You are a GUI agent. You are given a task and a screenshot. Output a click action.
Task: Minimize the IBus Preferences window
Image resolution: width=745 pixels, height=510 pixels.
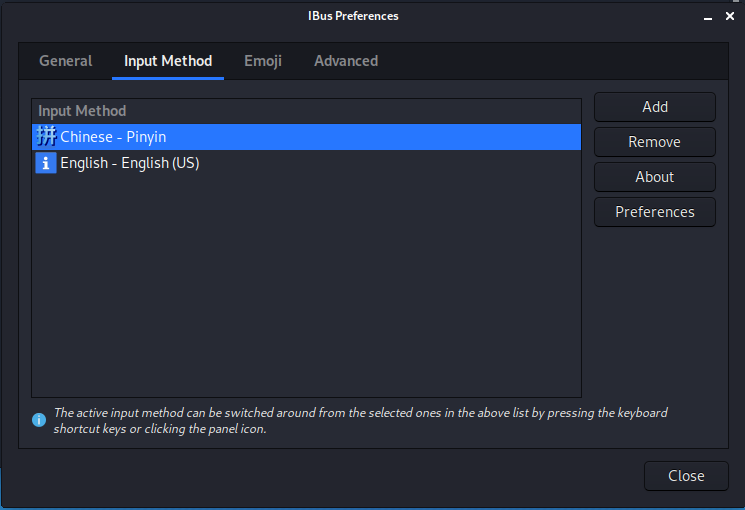708,17
